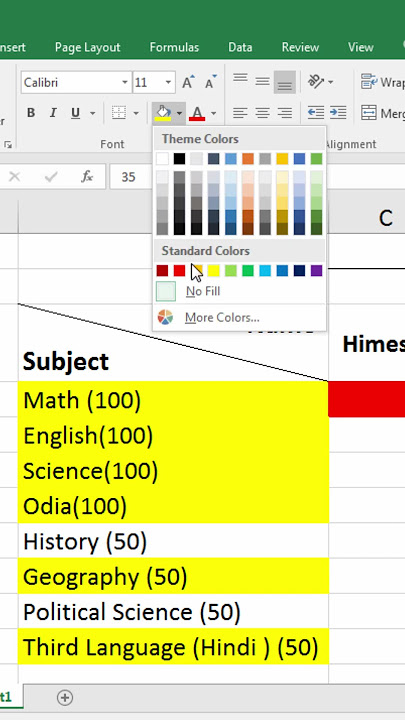Add a new sheet with plus icon
Image resolution: width=405 pixels, height=720 pixels.
[x=65, y=698]
